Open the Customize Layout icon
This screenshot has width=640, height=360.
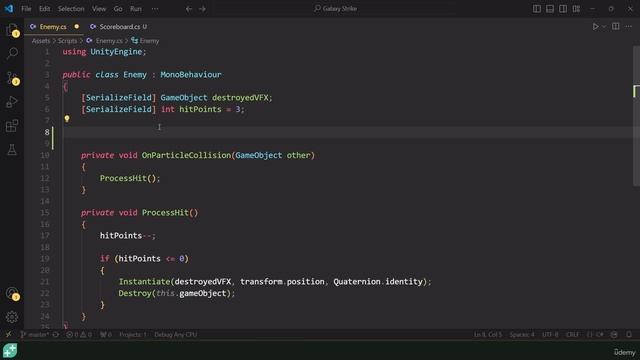(x=576, y=9)
